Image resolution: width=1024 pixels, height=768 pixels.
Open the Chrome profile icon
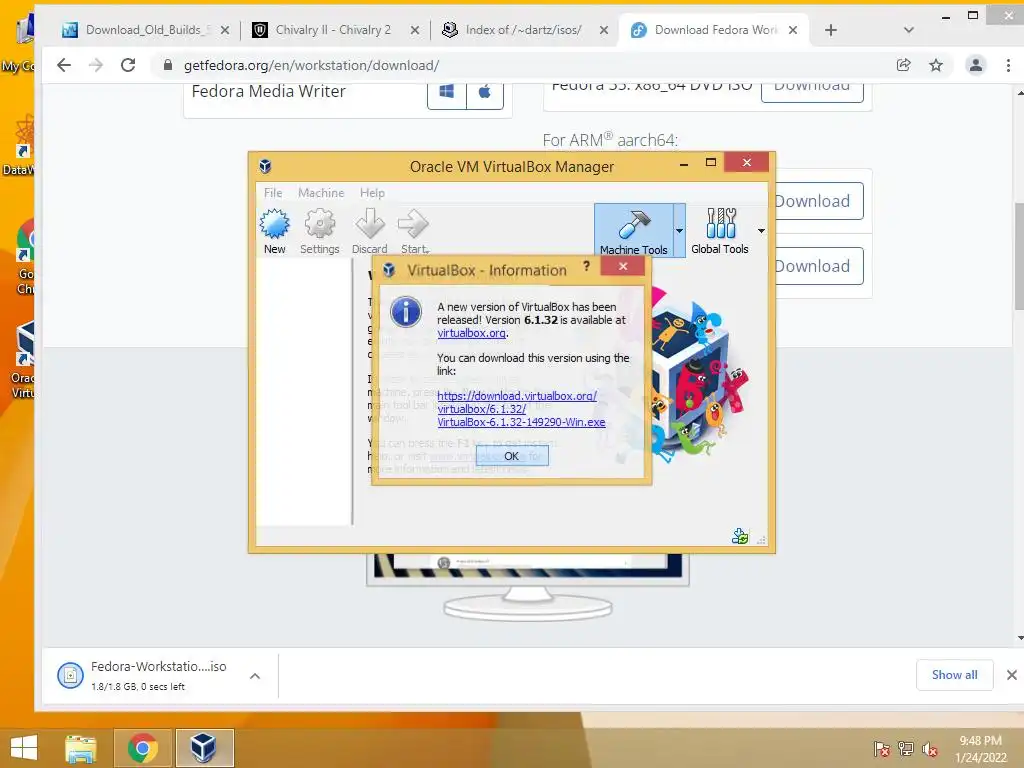(x=976, y=65)
